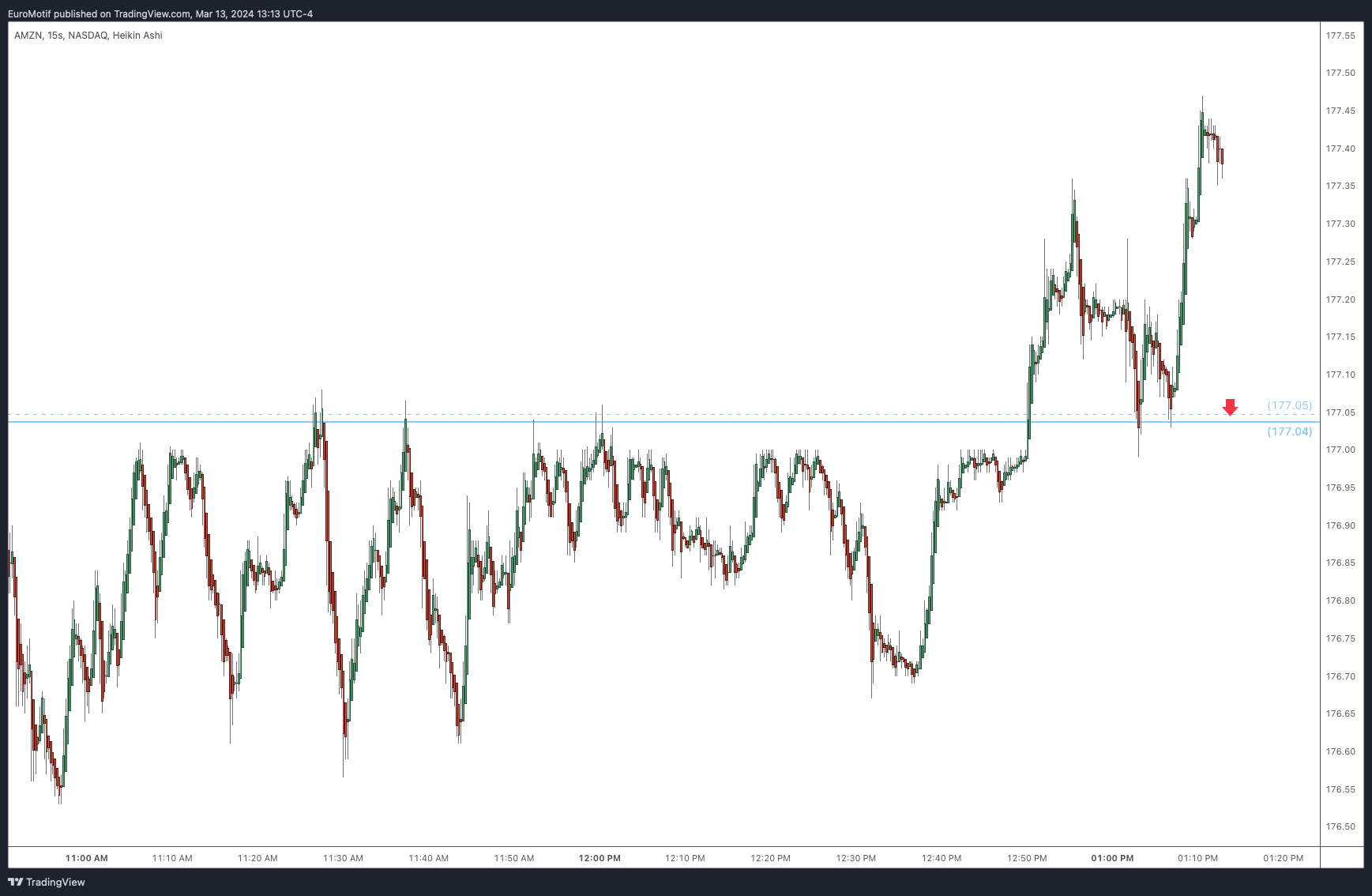The height and width of the screenshot is (896, 1372).
Task: Click the 177.00 price axis label
Action: pos(1340,450)
